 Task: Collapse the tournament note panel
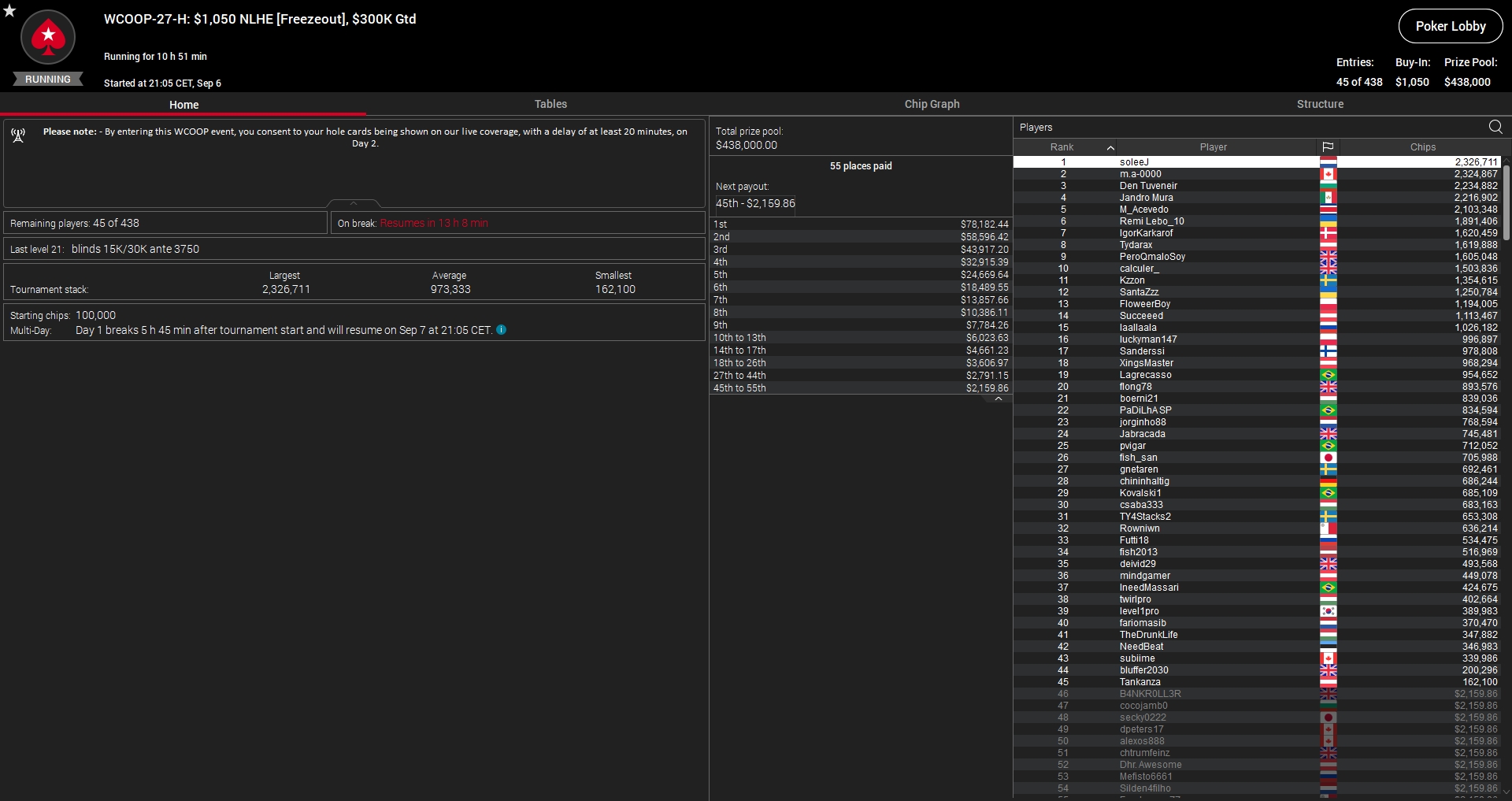point(354,203)
